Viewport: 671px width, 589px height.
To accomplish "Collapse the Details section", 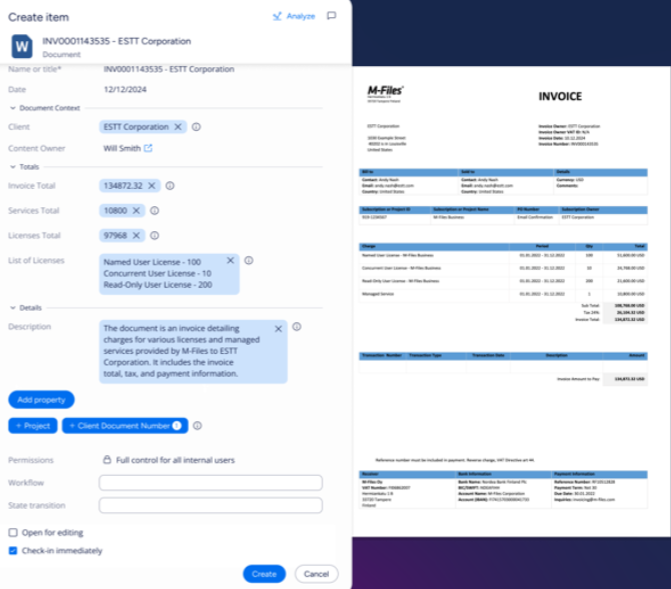I will pyautogui.click(x=13, y=308).
